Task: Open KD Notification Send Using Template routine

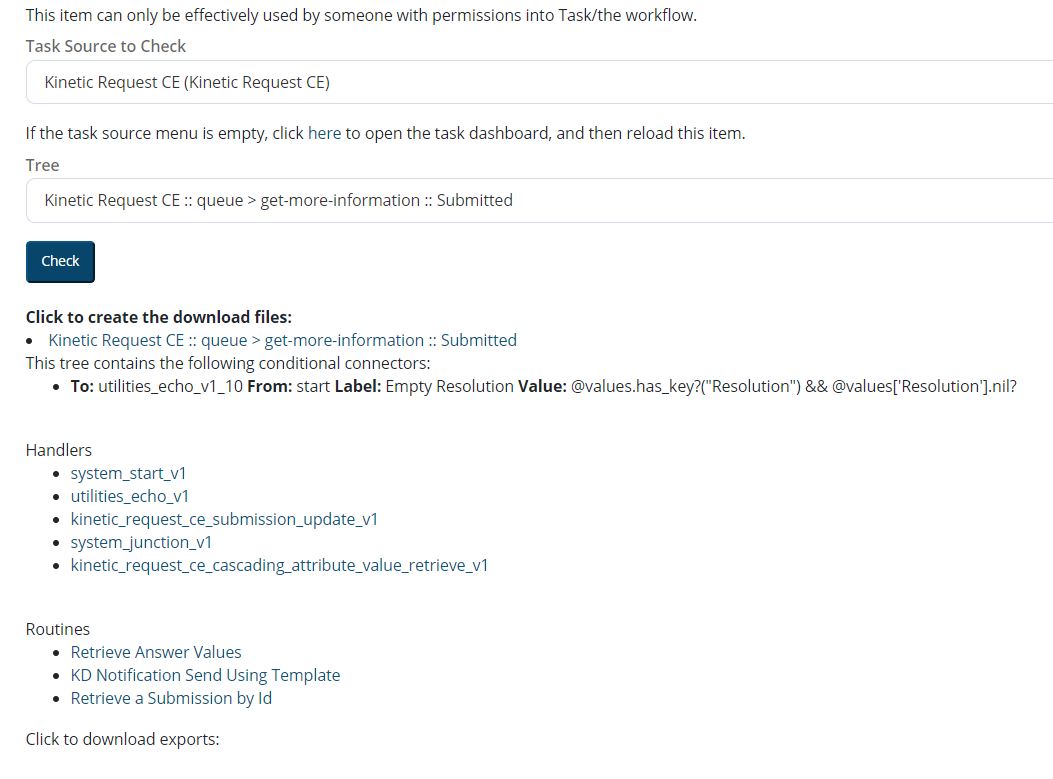Action: click(x=205, y=675)
